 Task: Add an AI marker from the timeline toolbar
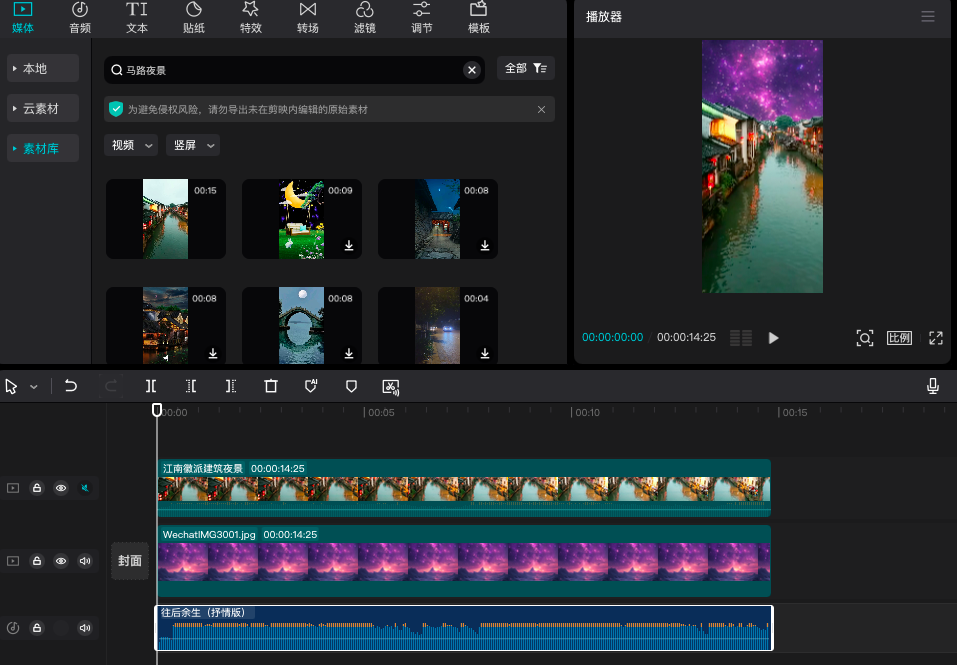tap(311, 386)
